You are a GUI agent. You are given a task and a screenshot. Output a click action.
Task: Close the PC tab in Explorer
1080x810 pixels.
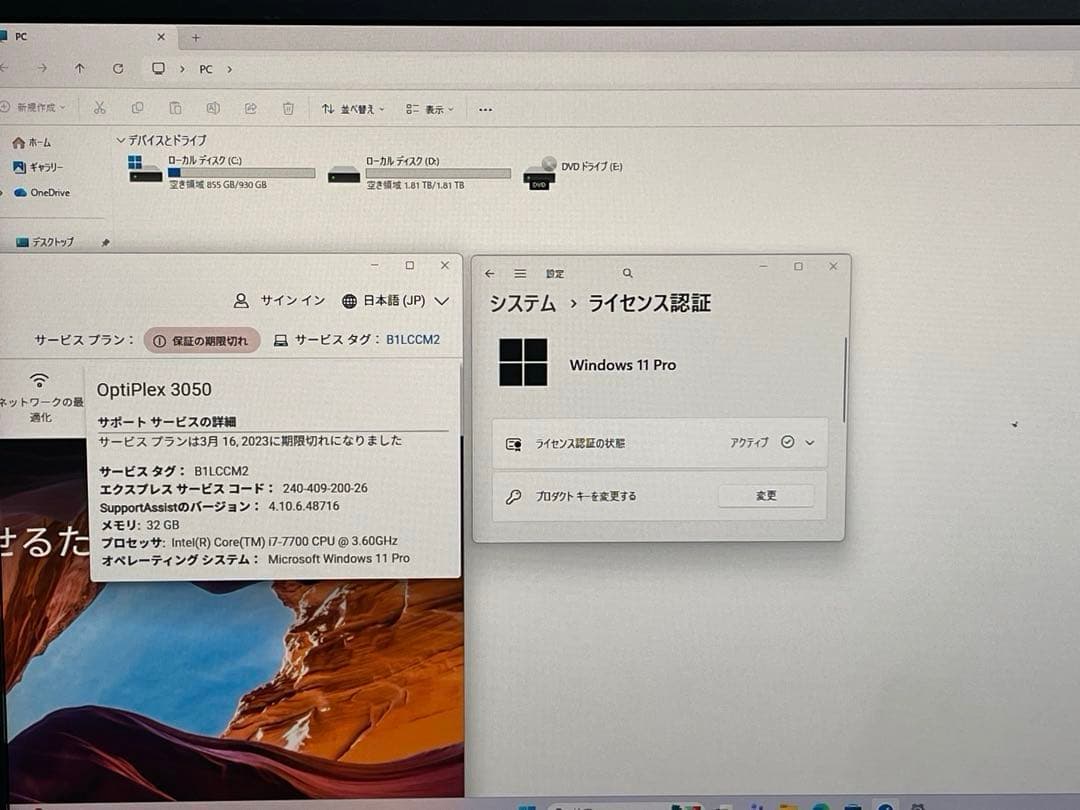pyautogui.click(x=161, y=37)
